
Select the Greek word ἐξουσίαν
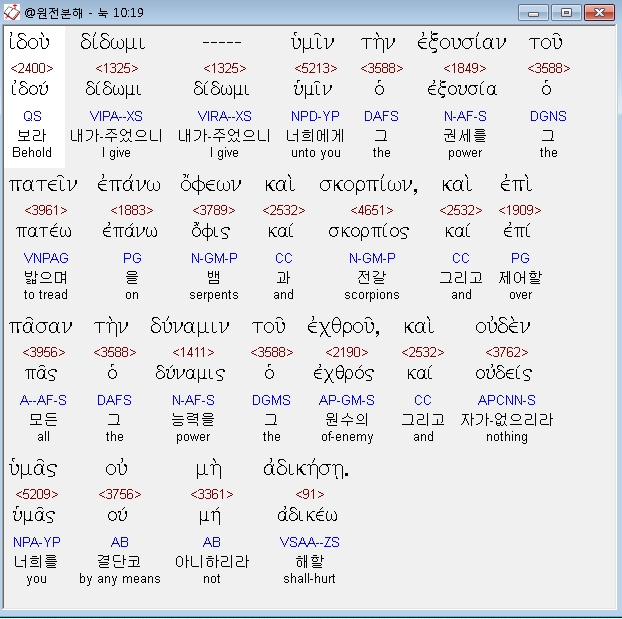pos(462,42)
